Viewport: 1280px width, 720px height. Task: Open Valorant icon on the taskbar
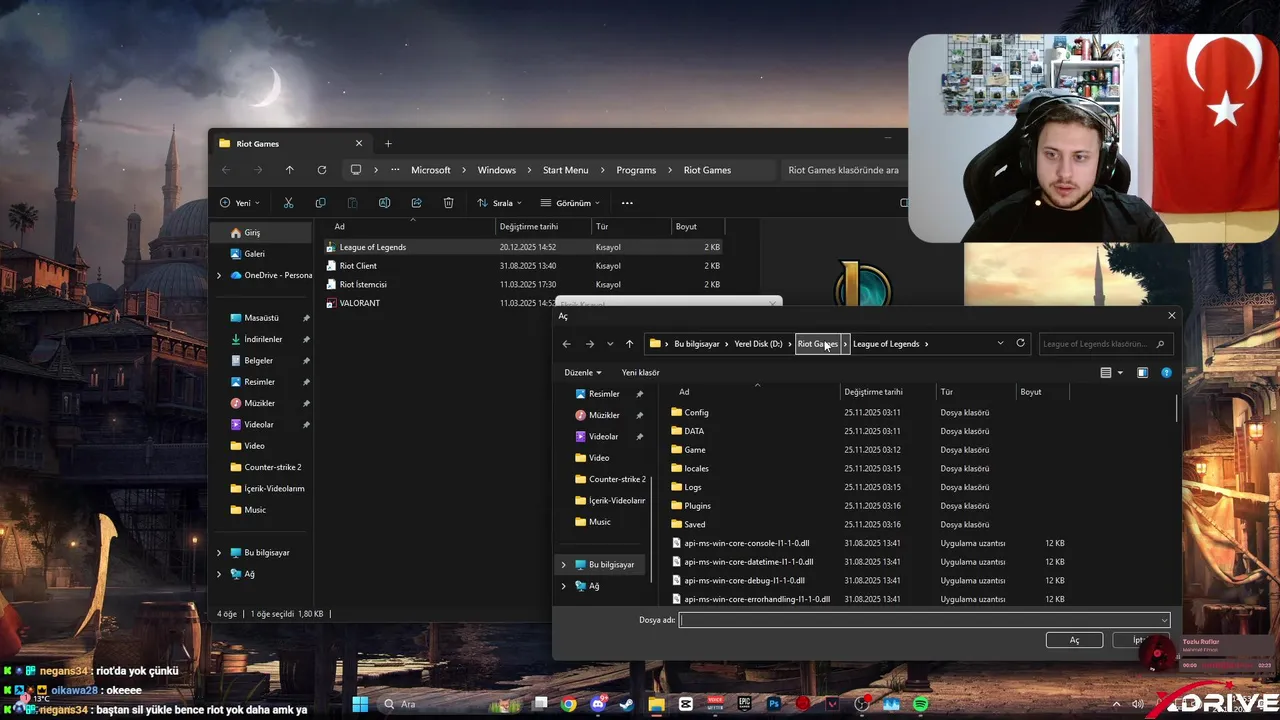[x=832, y=704]
